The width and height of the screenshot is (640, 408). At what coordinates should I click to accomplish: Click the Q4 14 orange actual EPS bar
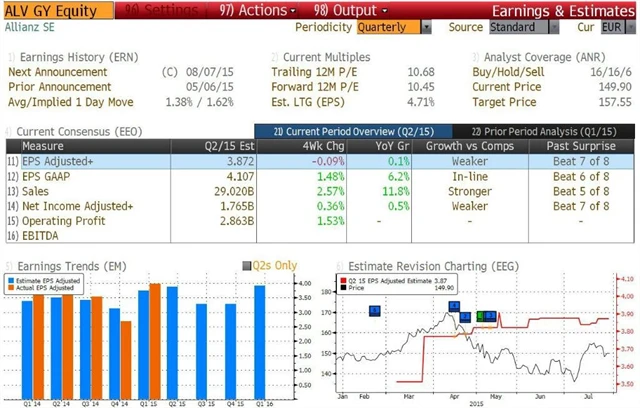126,360
